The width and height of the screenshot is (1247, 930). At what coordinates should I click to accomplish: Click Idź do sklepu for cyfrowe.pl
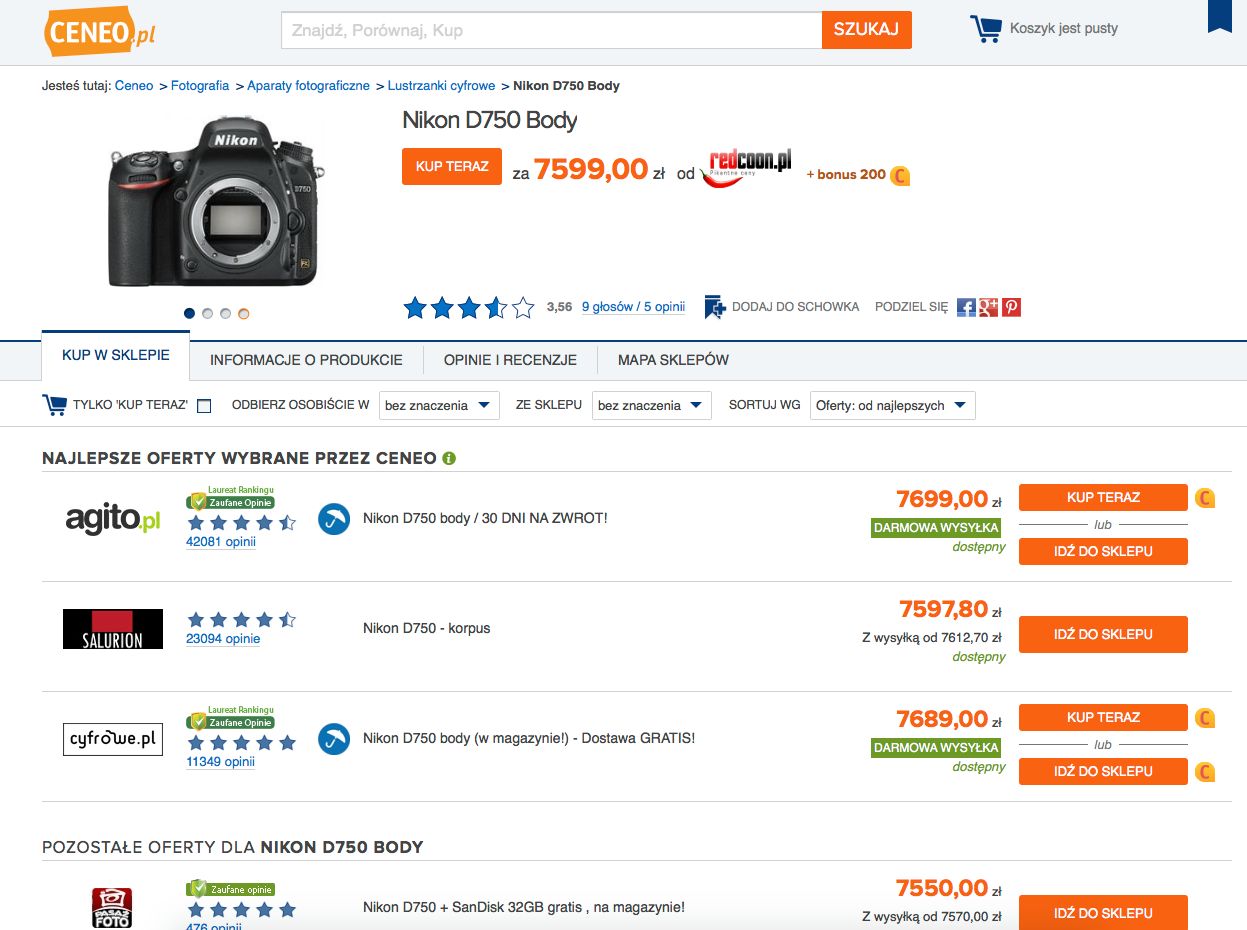[1103, 771]
